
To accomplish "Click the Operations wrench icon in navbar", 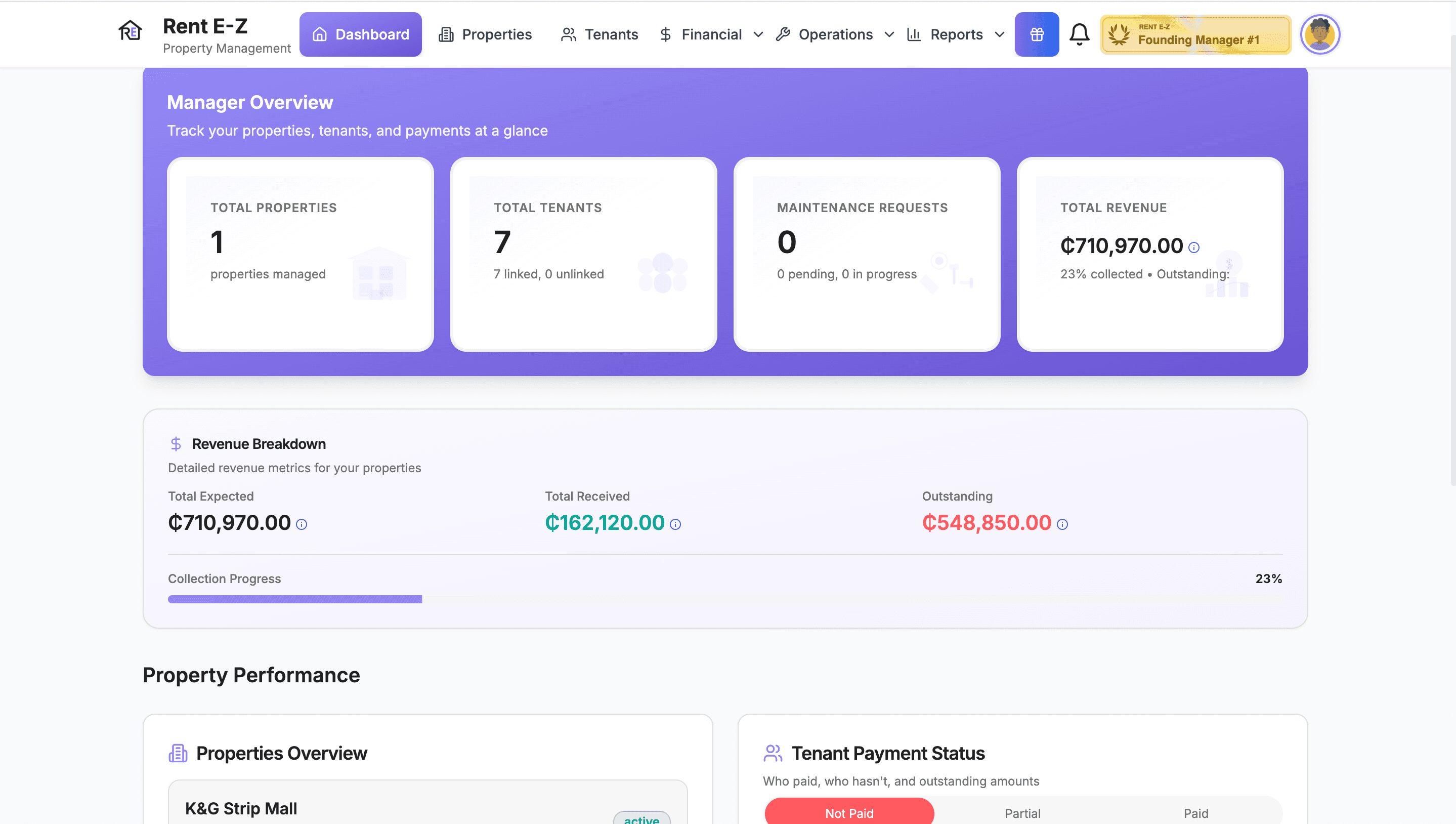I will point(782,34).
